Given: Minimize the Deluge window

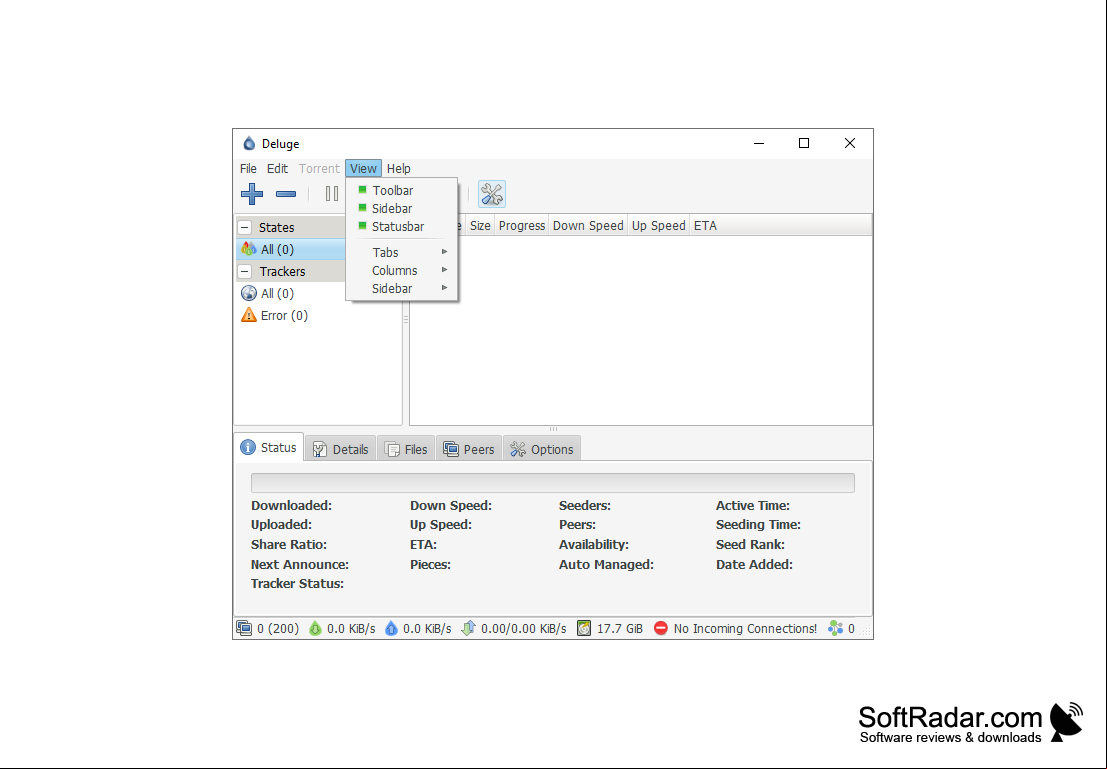Looking at the screenshot, I should coord(759,143).
